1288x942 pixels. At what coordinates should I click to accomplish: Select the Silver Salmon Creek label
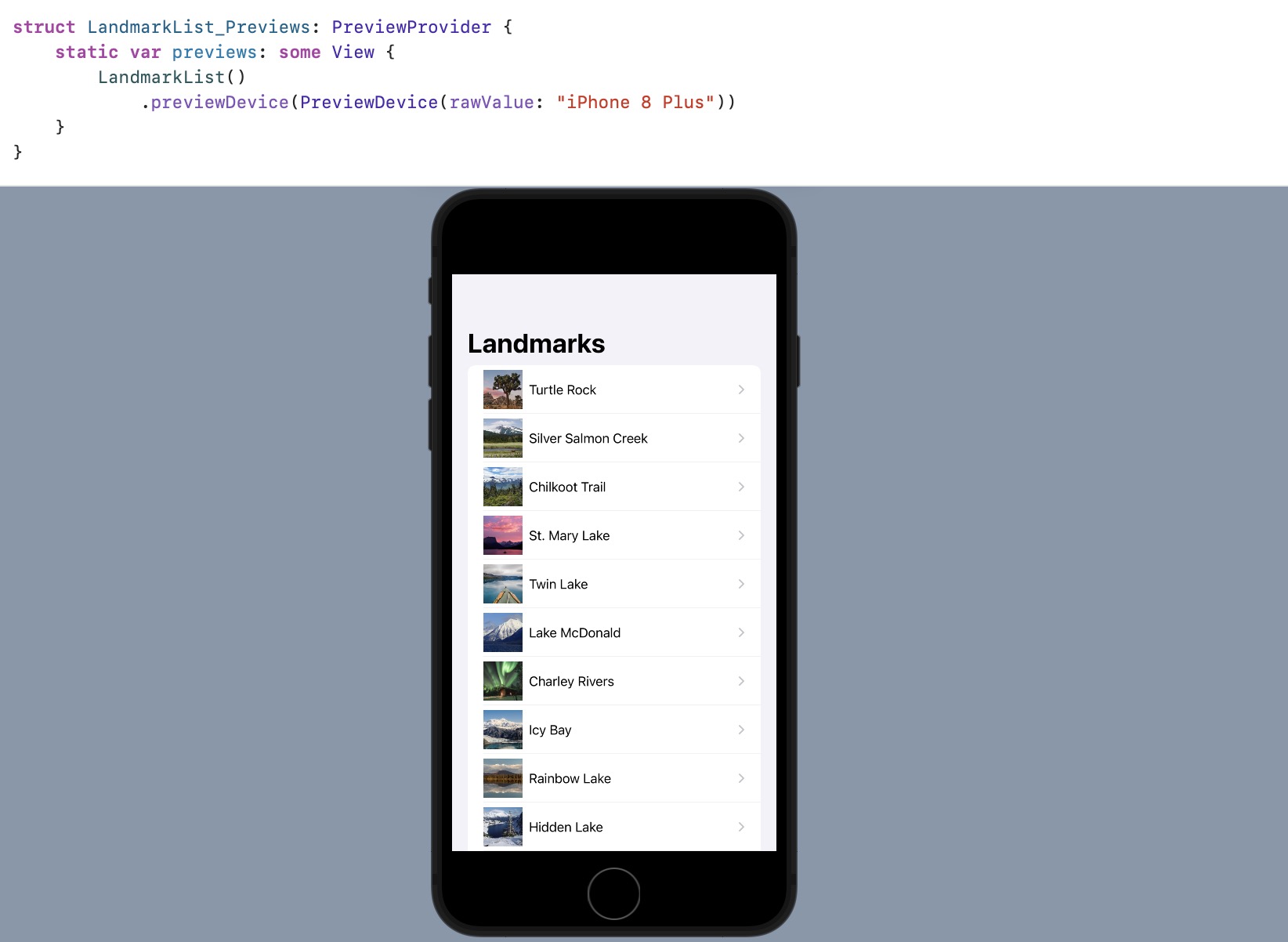coord(588,438)
